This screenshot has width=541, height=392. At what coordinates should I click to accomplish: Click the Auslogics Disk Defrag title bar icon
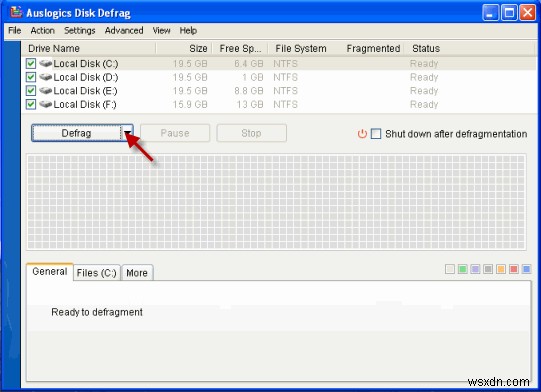coord(16,12)
